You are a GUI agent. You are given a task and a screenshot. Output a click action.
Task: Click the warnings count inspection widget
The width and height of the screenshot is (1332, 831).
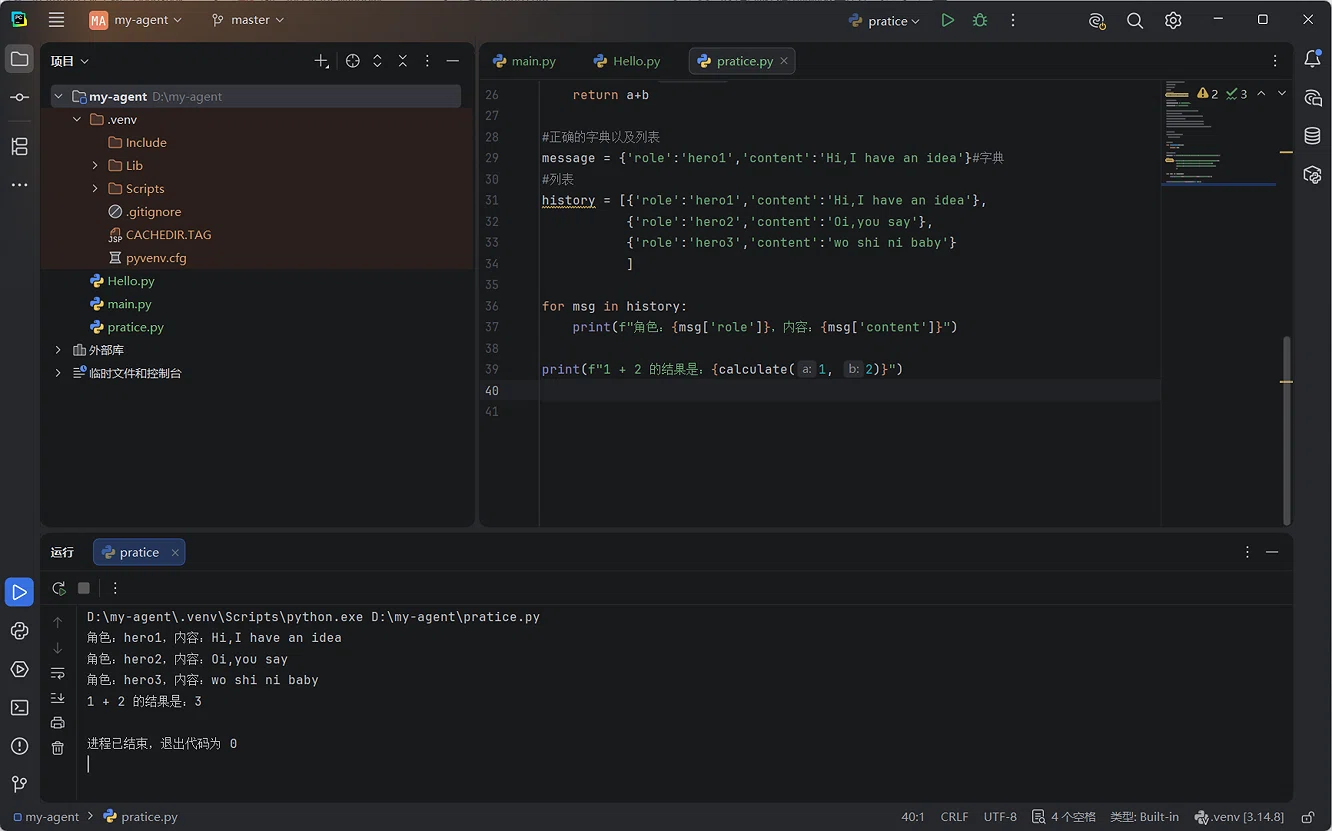pyautogui.click(x=1208, y=94)
